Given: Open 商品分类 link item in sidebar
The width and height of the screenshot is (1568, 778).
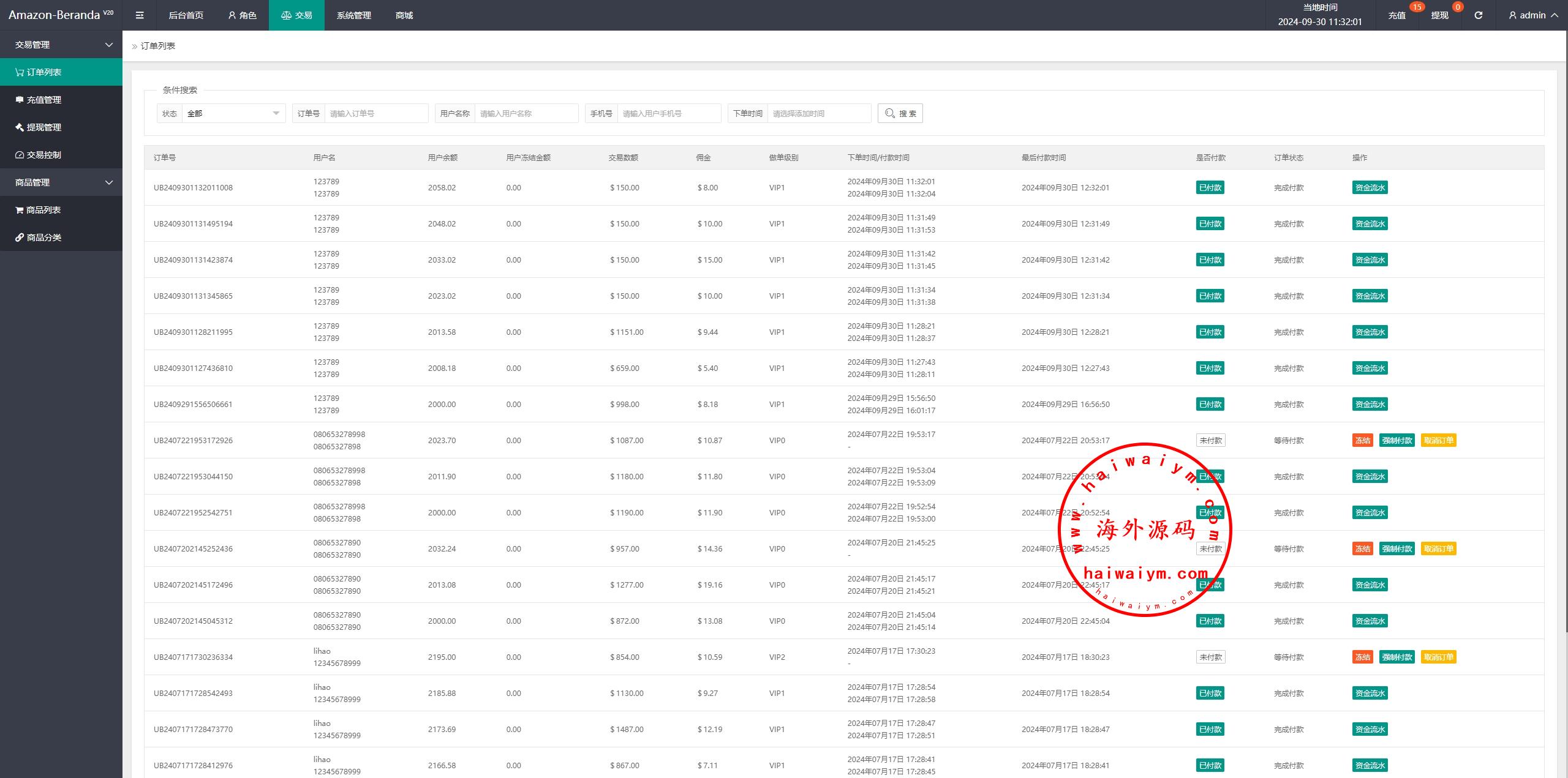Looking at the screenshot, I should (44, 238).
